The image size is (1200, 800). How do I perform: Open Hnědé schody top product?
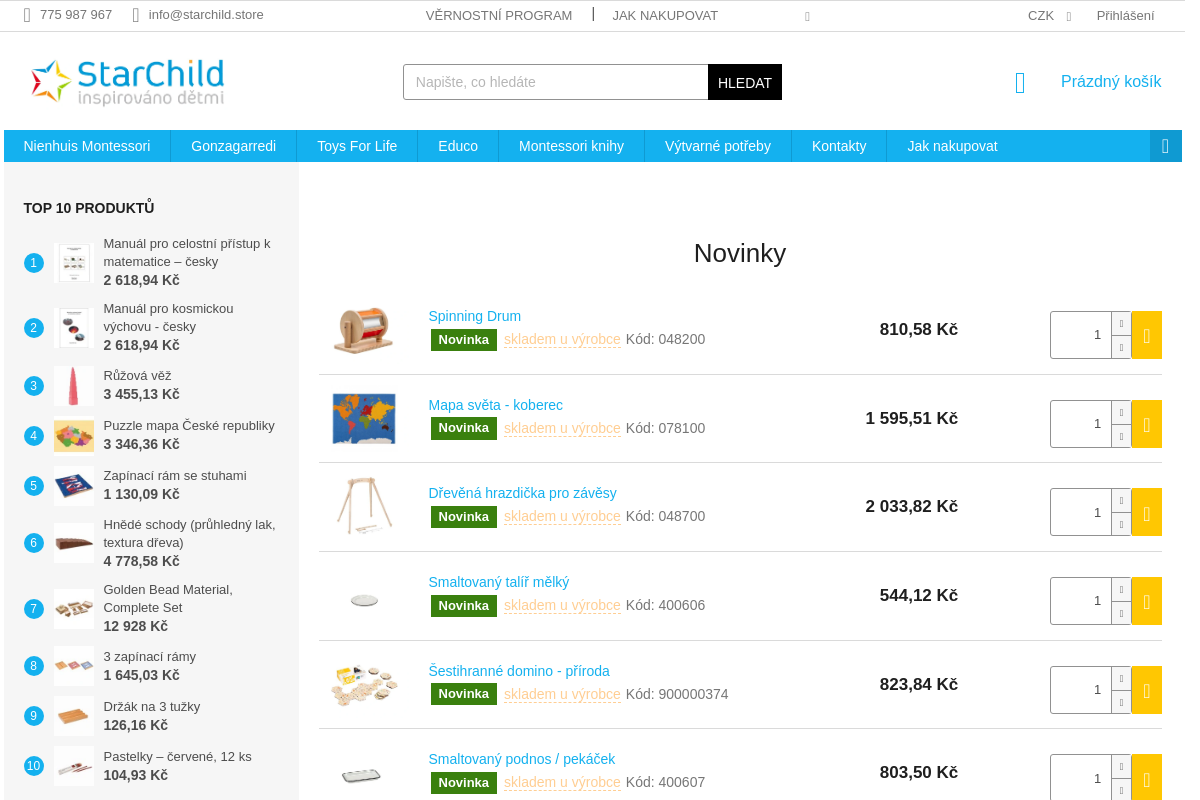click(189, 534)
